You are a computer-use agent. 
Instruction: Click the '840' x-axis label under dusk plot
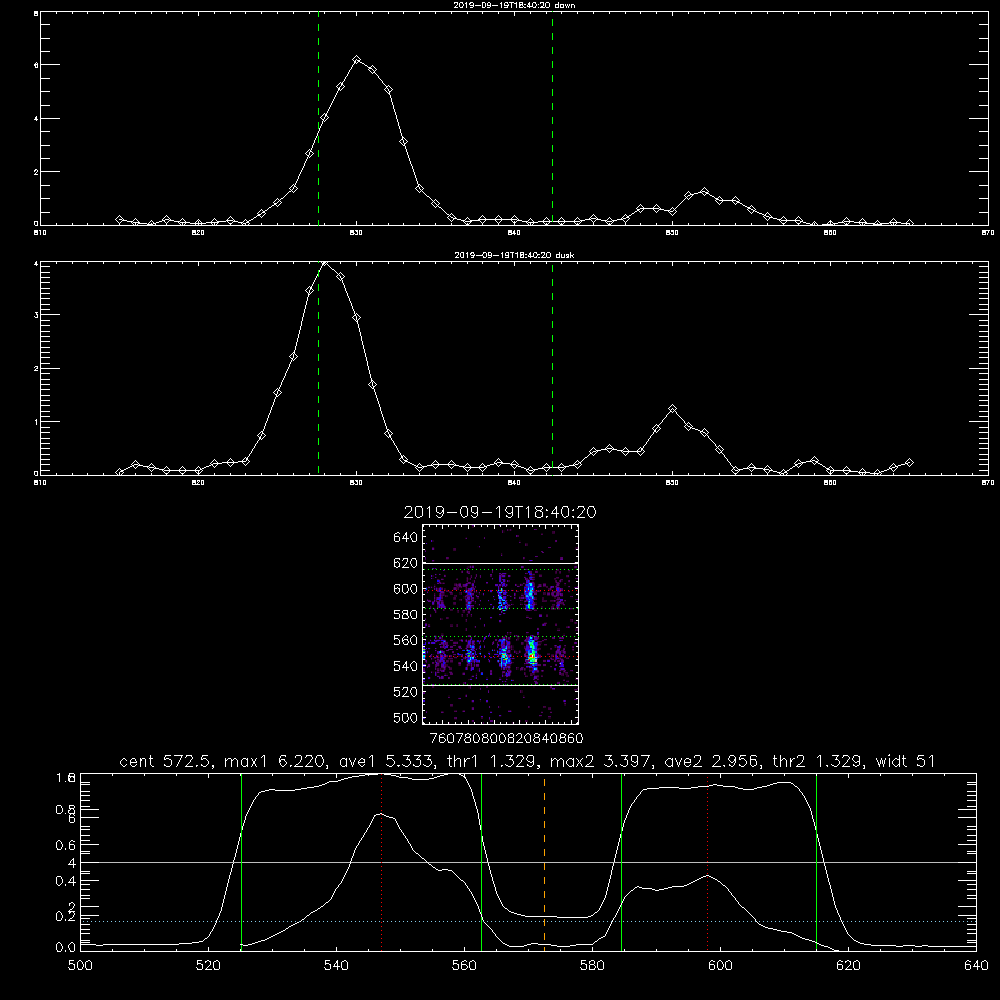click(x=514, y=483)
